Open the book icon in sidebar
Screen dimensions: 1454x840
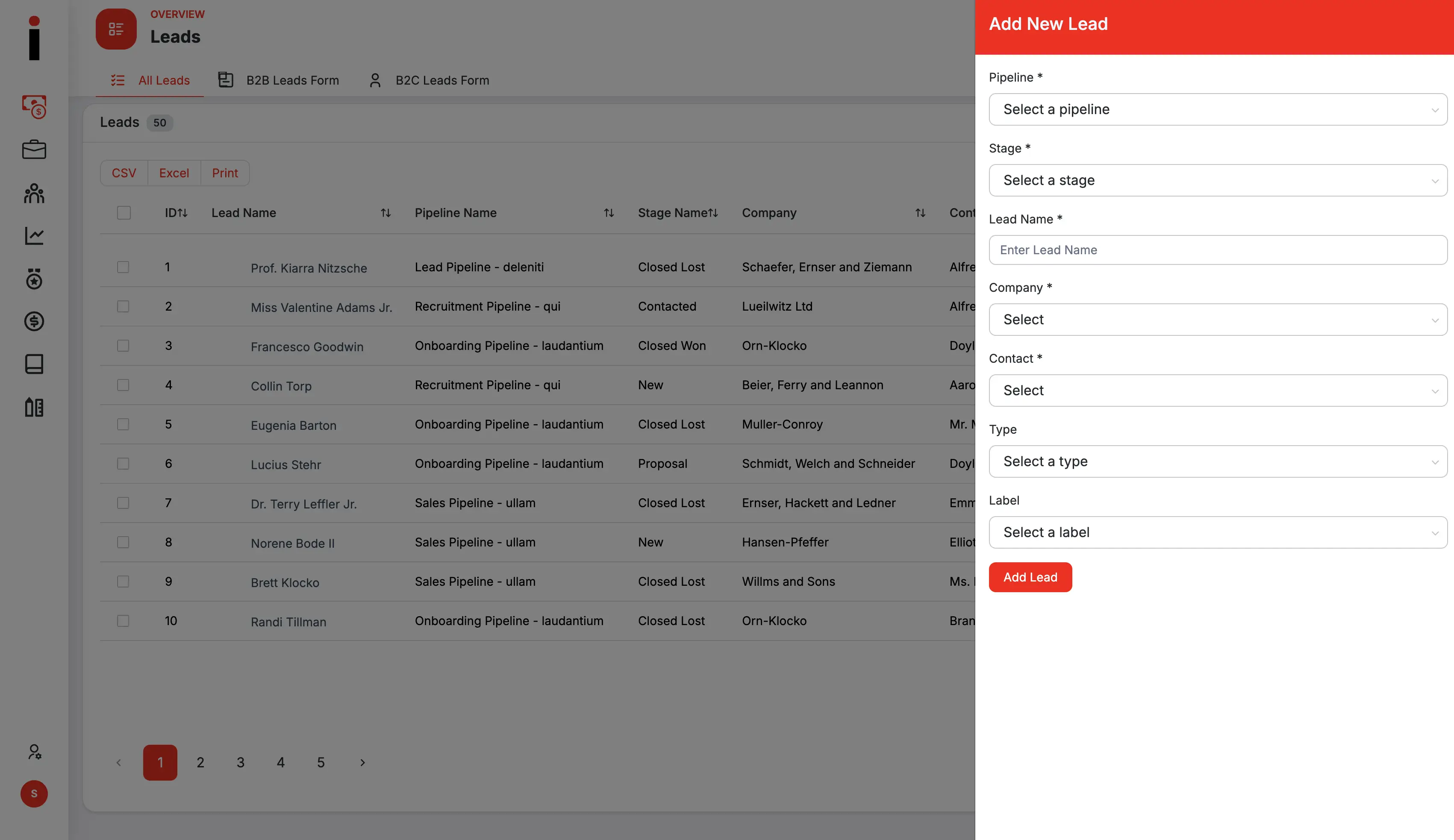(x=34, y=364)
